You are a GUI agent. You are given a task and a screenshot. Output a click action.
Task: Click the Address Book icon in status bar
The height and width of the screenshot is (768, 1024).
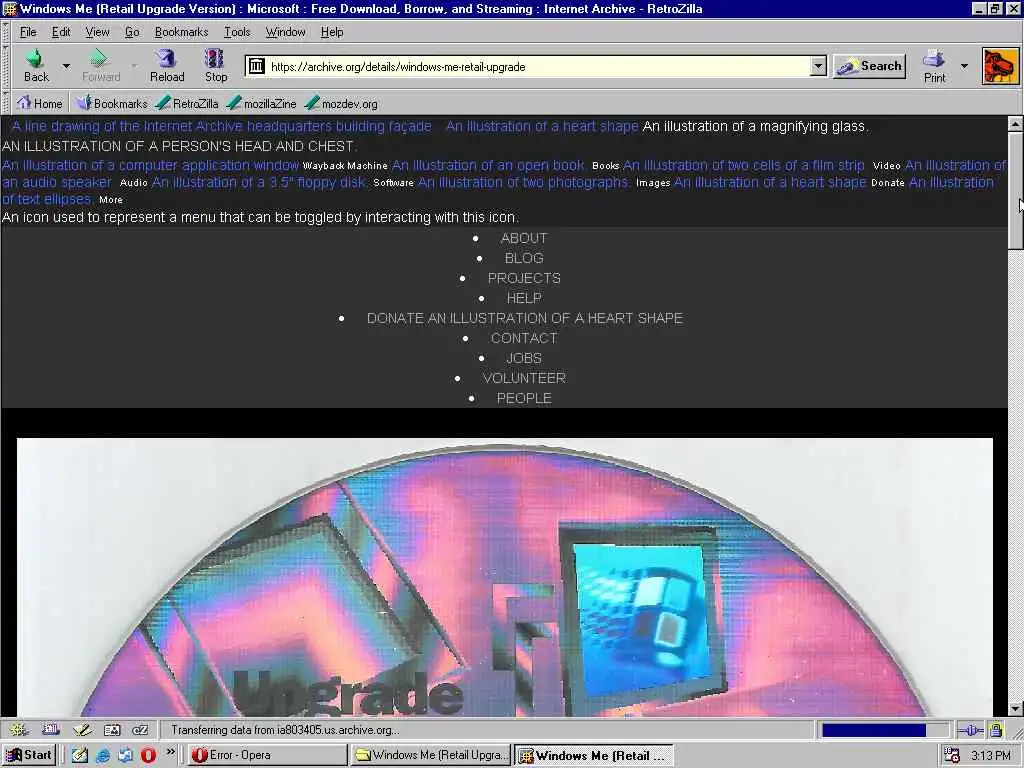pos(112,730)
